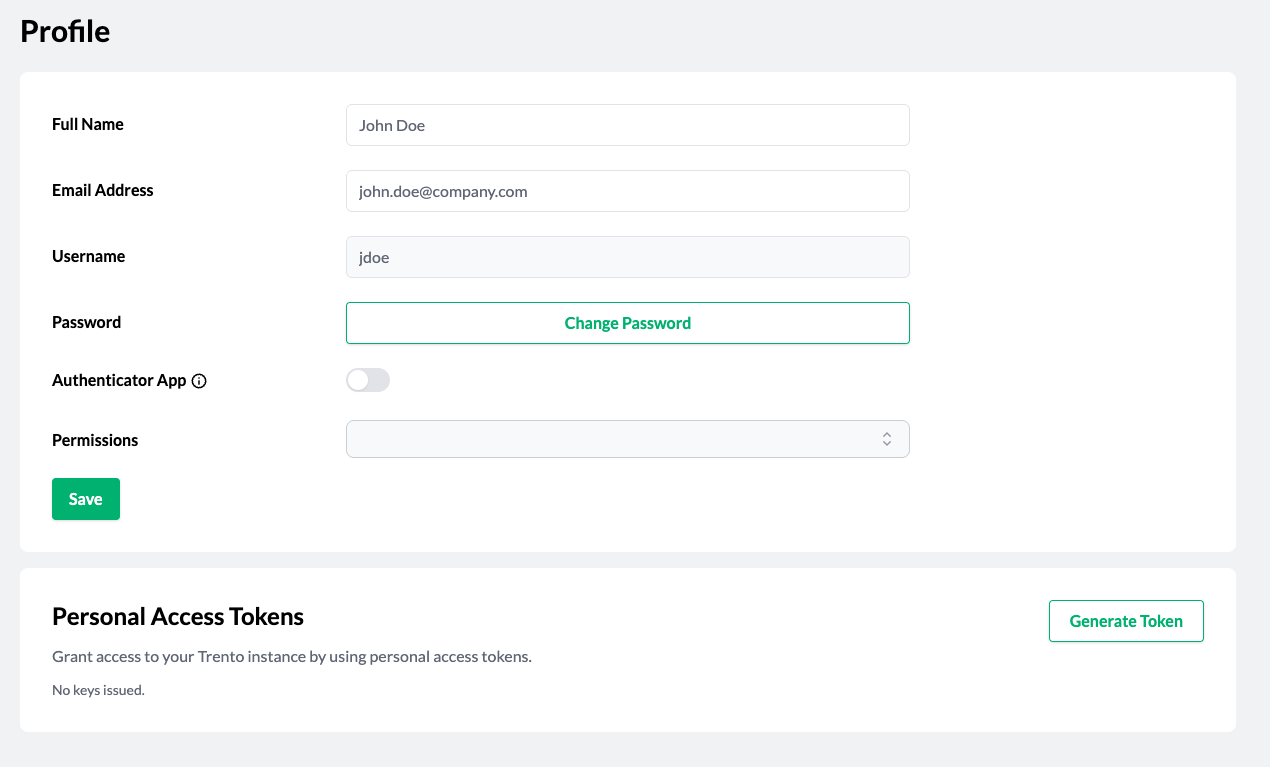This screenshot has width=1270, height=767.
Task: Enable the Authenticator App toggle switch
Action: coord(368,380)
